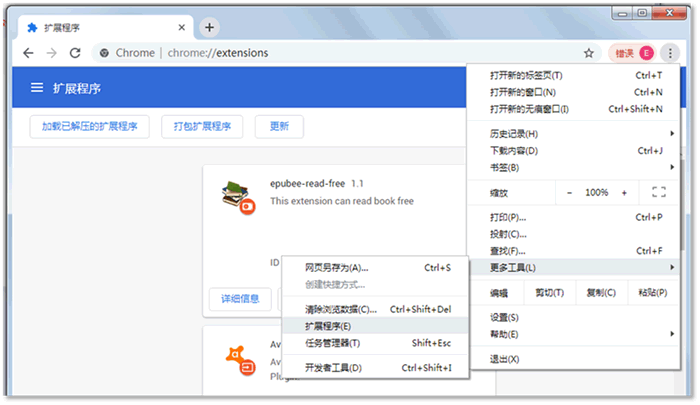Viewport: 700px width, 405px height.
Task: Open the hamburger menu beside 扩展程序
Action: tap(37, 88)
